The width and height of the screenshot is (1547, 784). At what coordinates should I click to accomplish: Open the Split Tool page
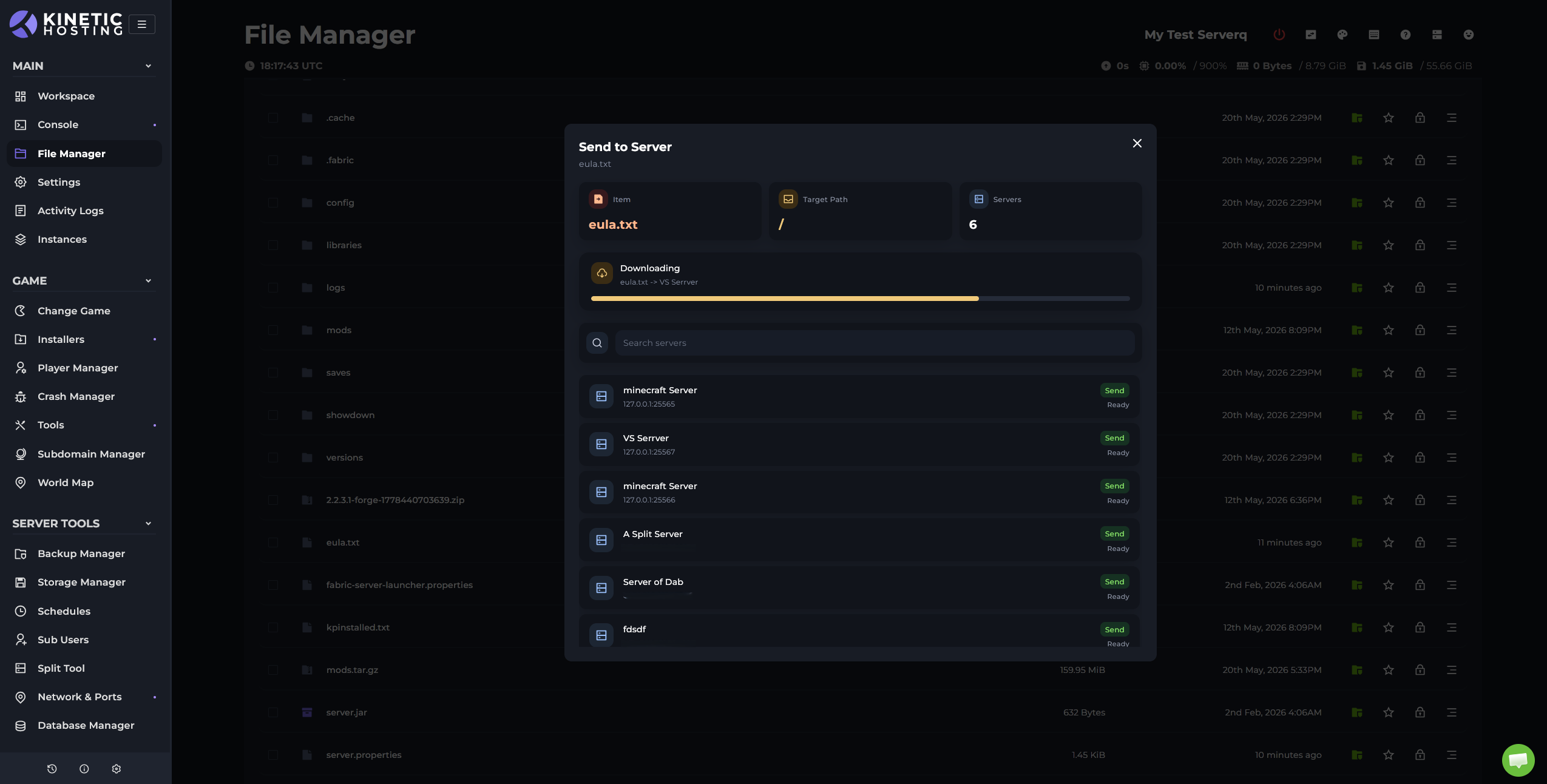point(84,668)
